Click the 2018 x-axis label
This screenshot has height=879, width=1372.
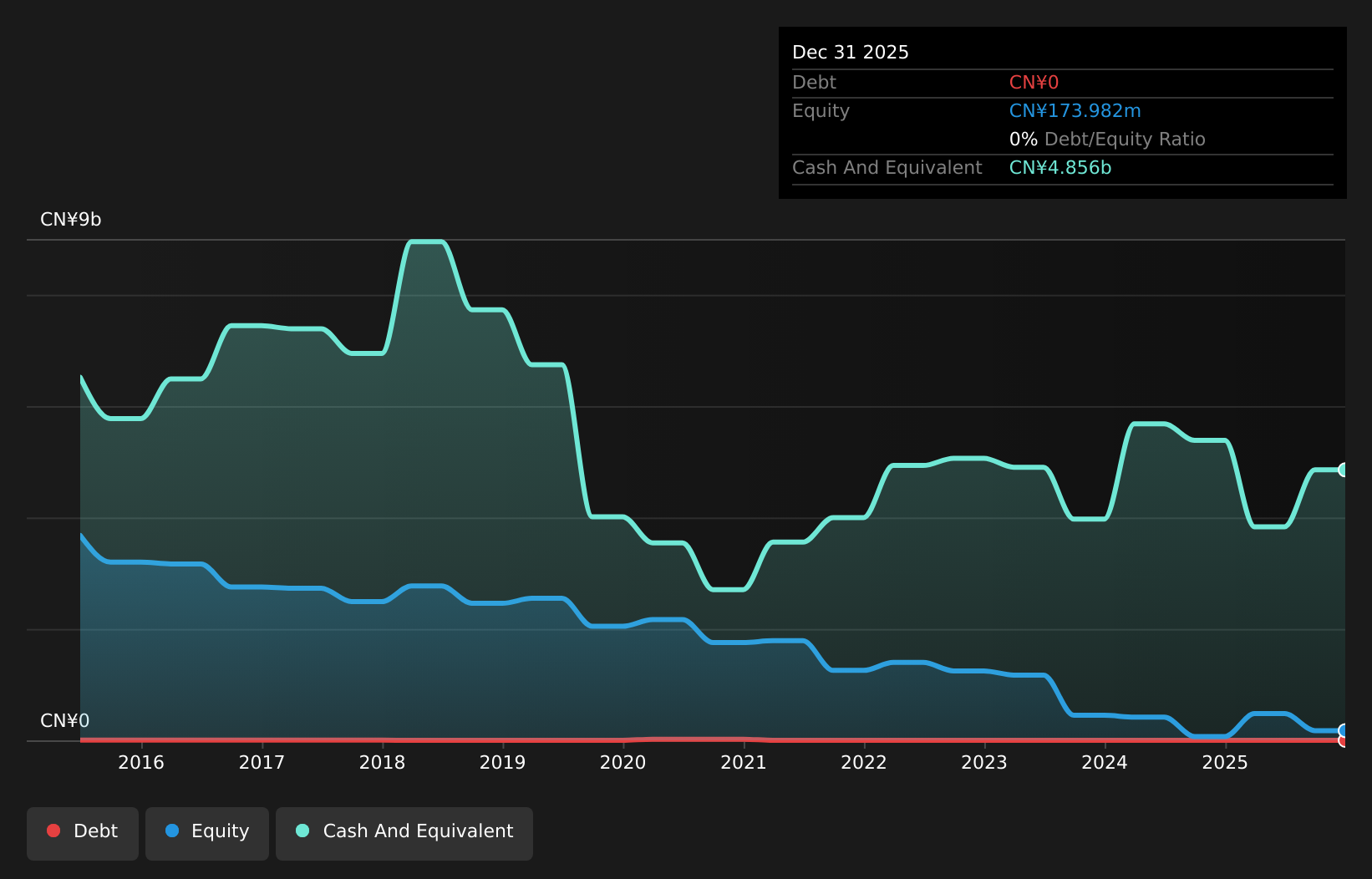click(x=382, y=762)
